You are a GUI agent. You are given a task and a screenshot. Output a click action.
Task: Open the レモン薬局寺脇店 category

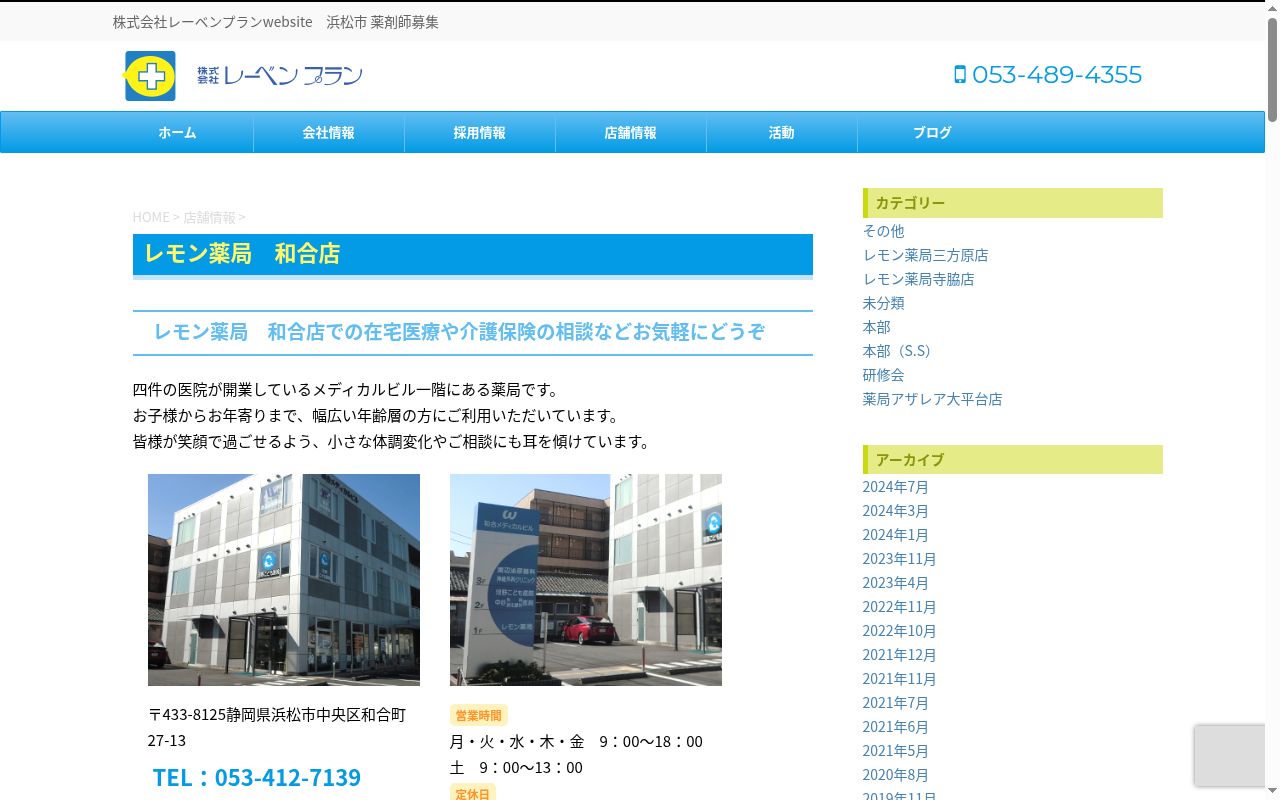tap(918, 279)
